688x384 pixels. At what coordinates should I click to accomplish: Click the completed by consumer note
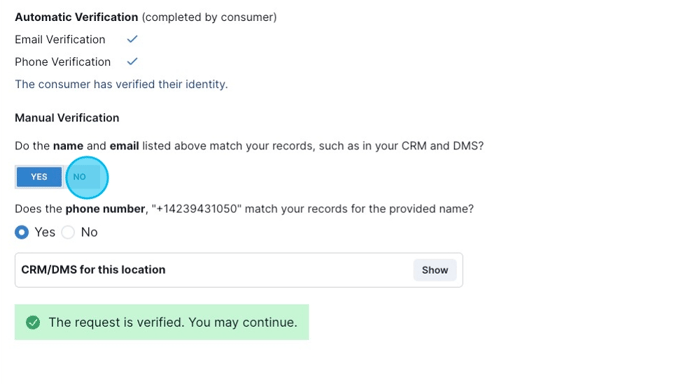tap(209, 17)
